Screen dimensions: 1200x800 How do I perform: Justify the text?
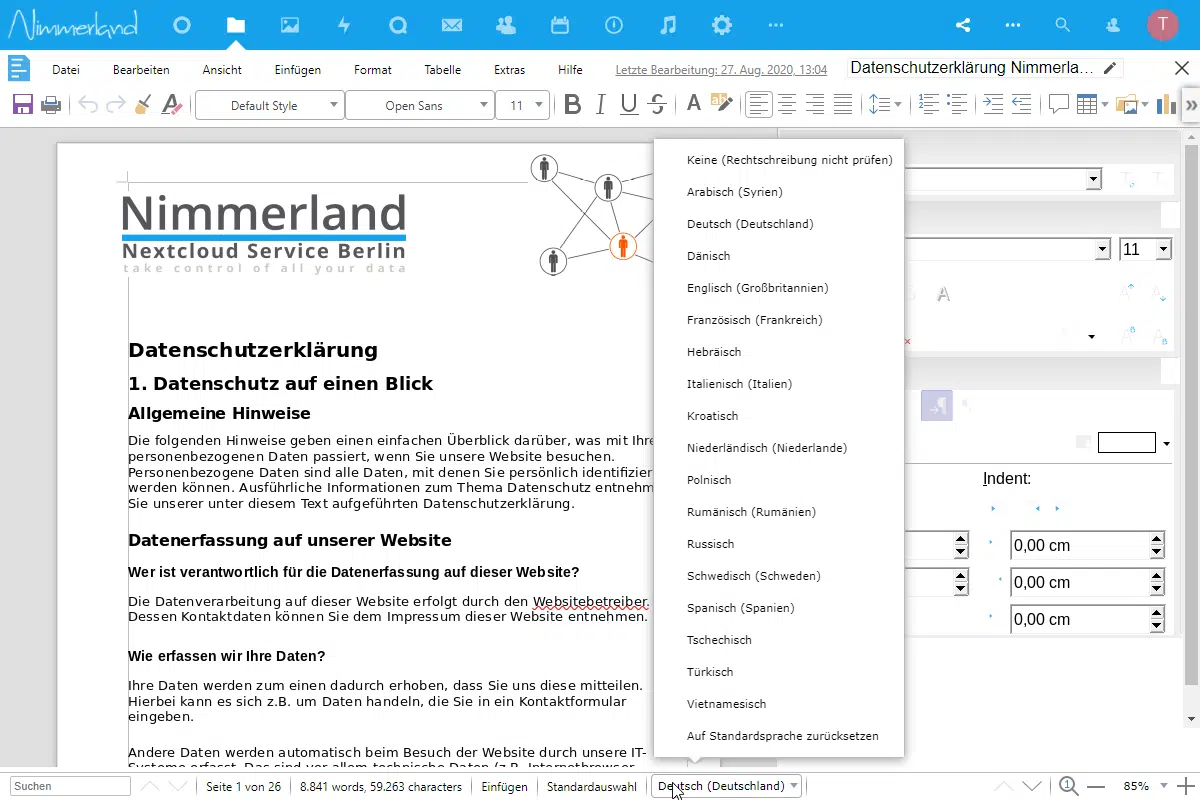pos(844,104)
